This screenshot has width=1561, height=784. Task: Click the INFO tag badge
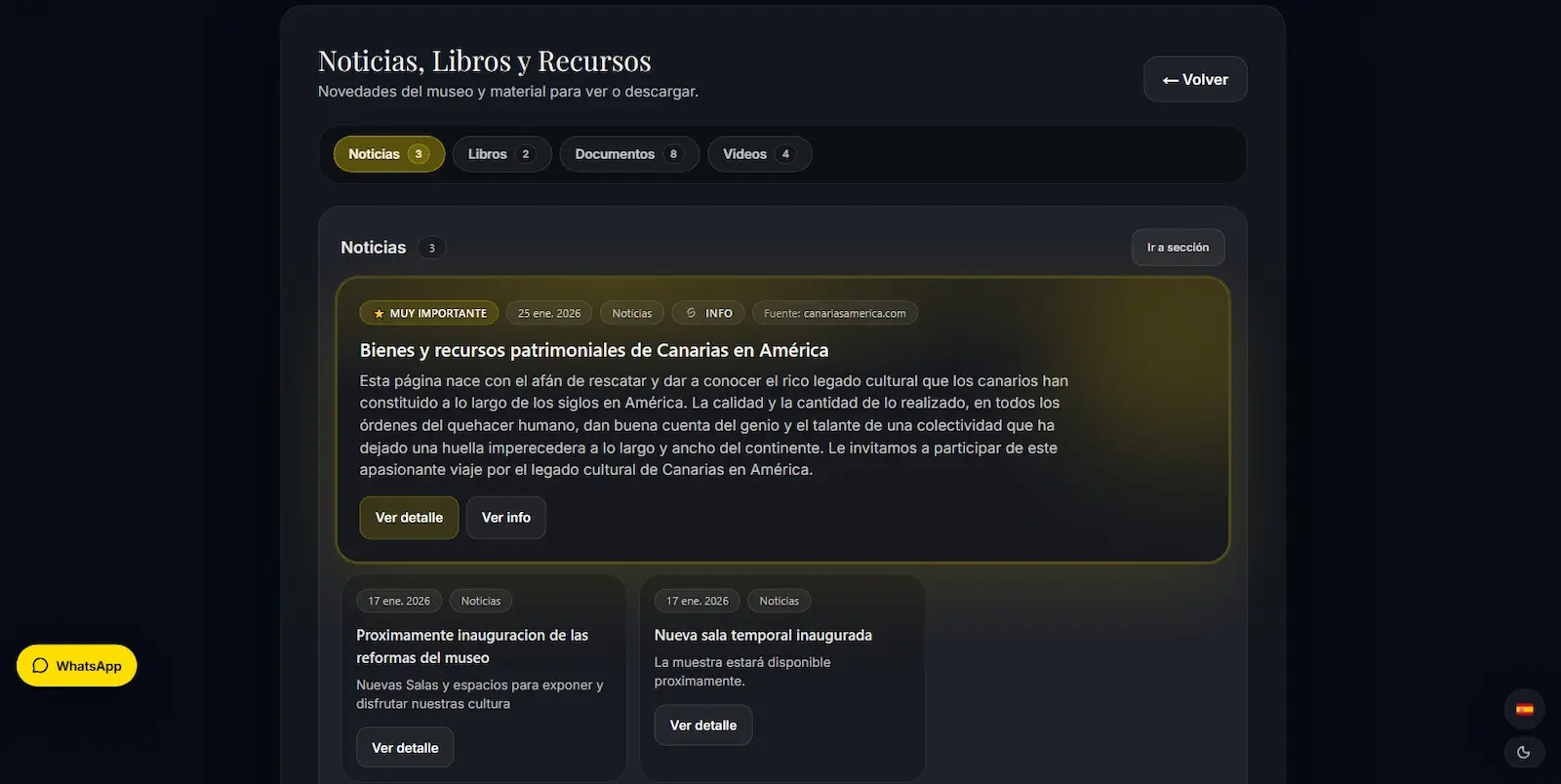[709, 313]
